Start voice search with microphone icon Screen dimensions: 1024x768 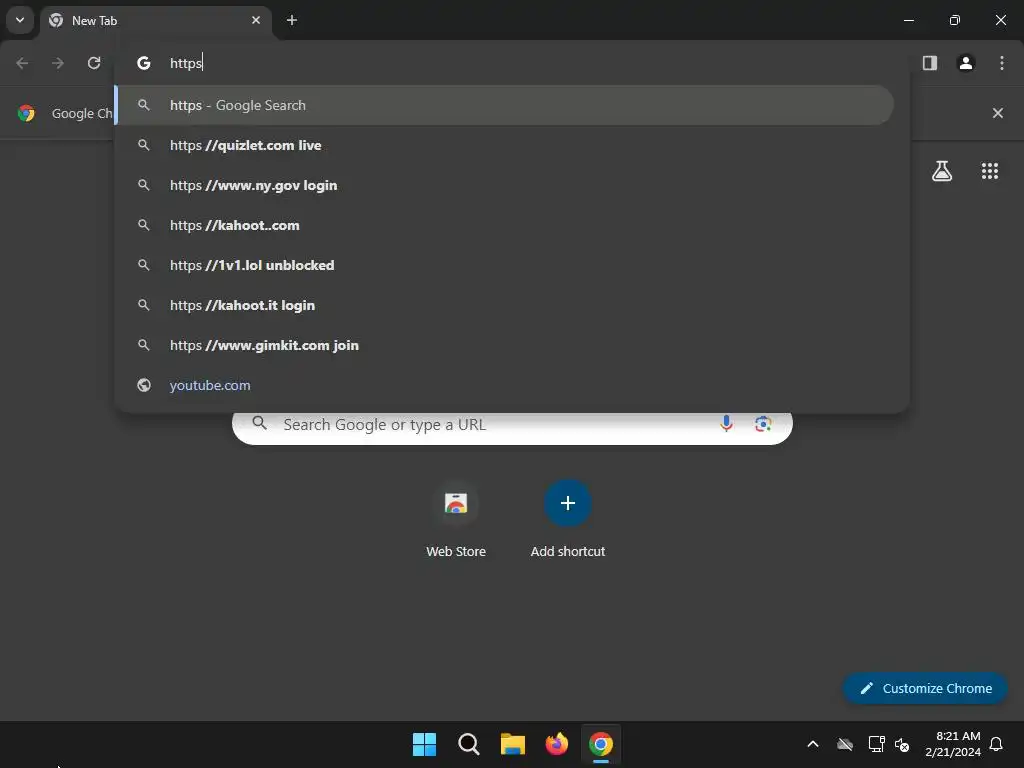coord(726,424)
